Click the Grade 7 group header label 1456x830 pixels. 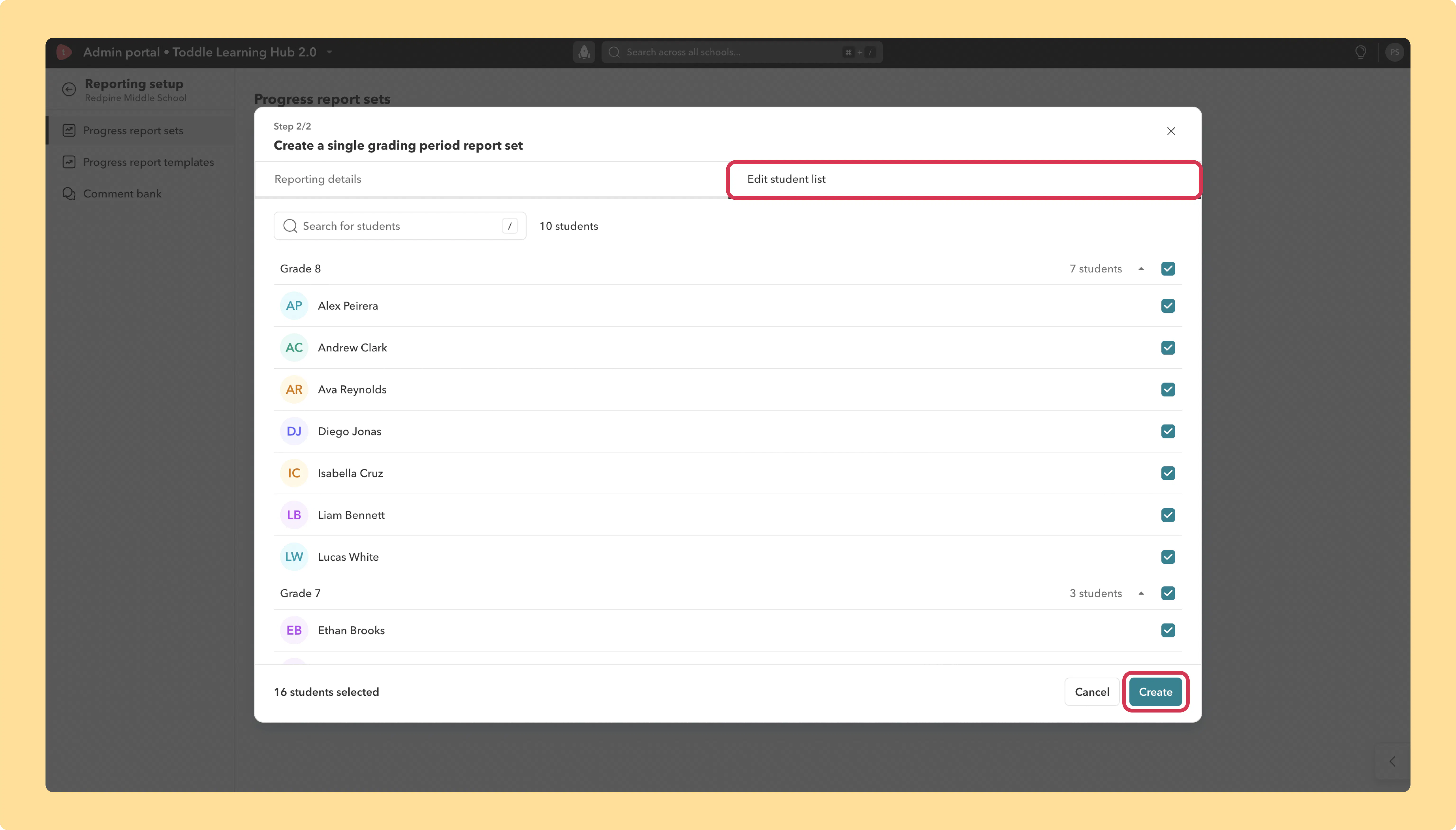coord(300,593)
